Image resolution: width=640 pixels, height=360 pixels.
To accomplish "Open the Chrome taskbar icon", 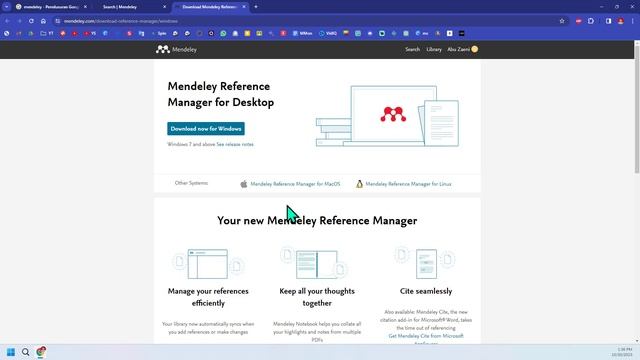I will click(x=41, y=352).
